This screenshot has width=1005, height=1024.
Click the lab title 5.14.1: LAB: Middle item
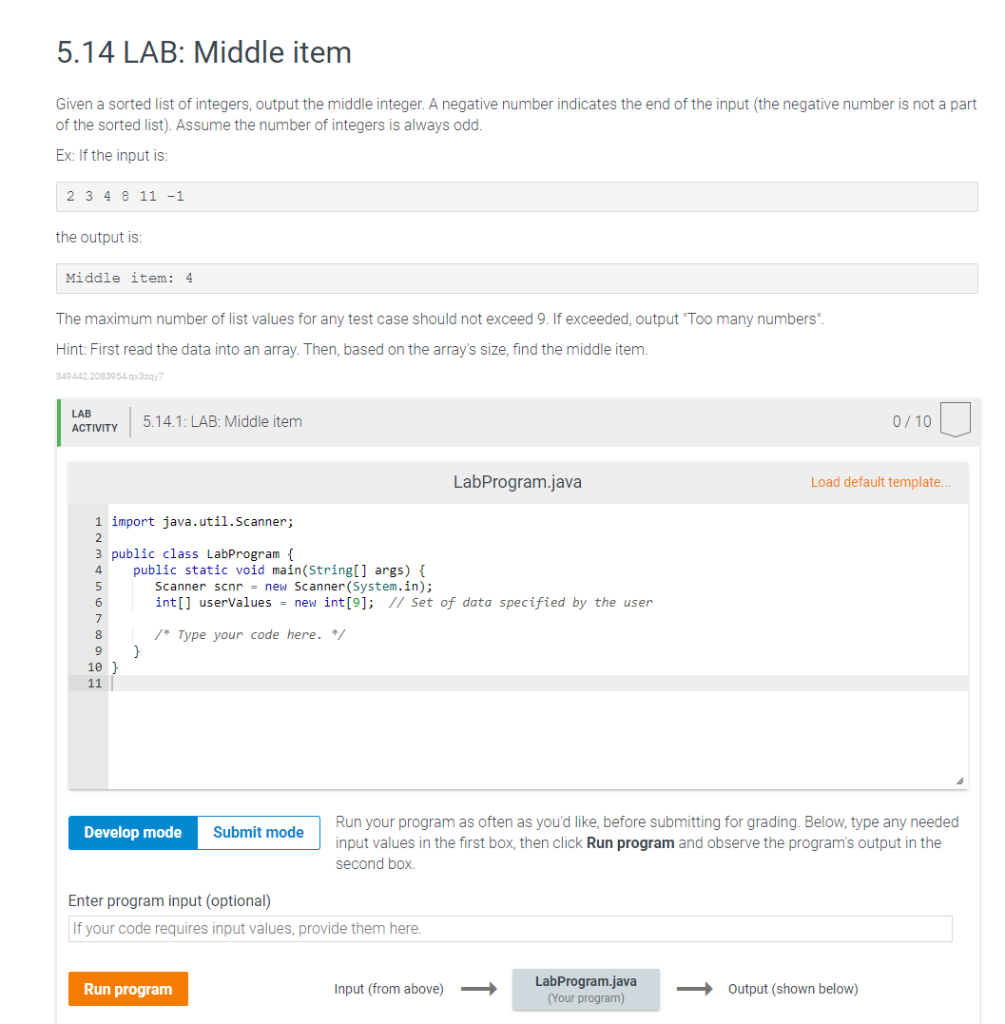[x=221, y=421]
